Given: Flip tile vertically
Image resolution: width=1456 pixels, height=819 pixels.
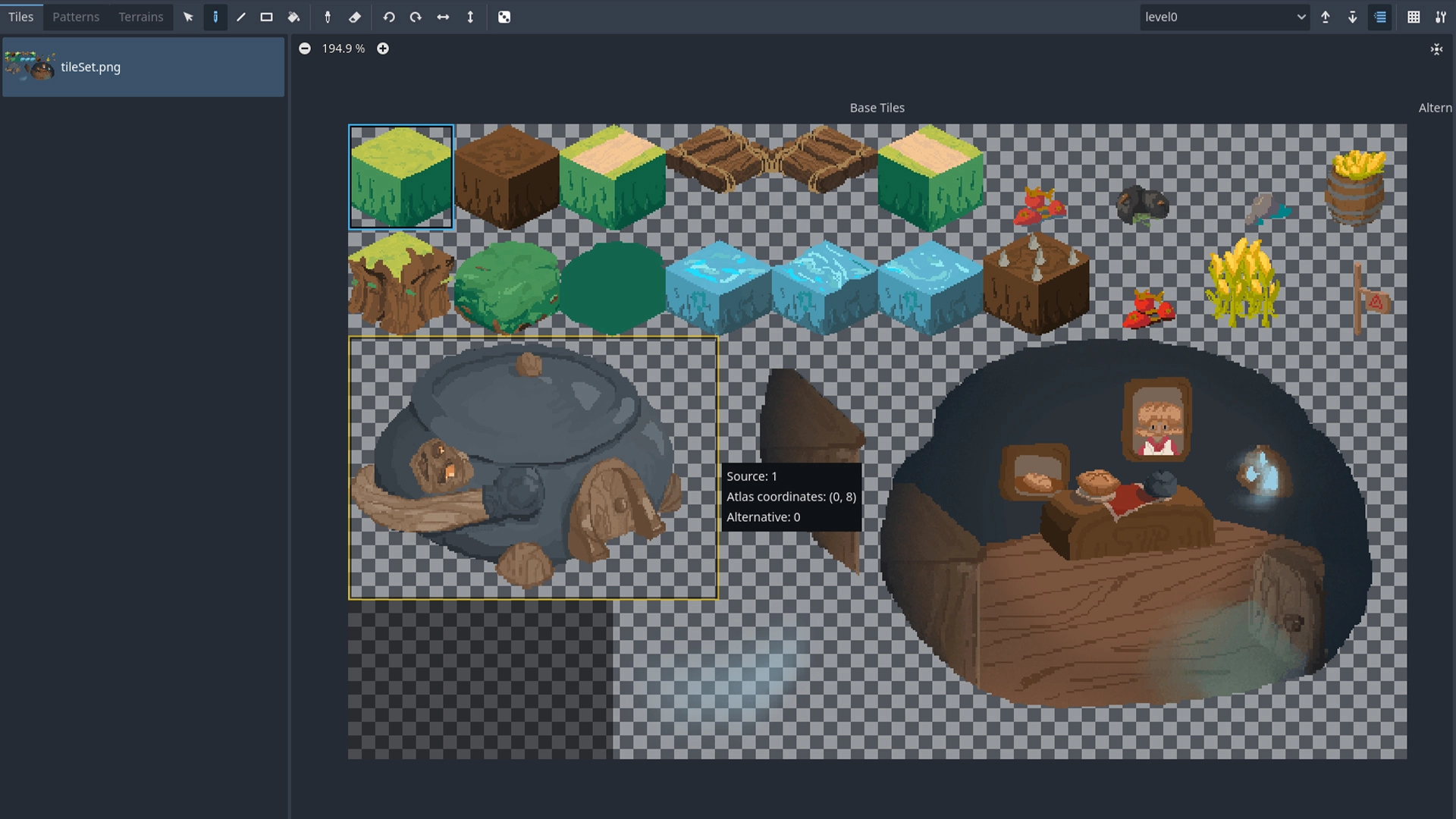Looking at the screenshot, I should pyautogui.click(x=470, y=17).
